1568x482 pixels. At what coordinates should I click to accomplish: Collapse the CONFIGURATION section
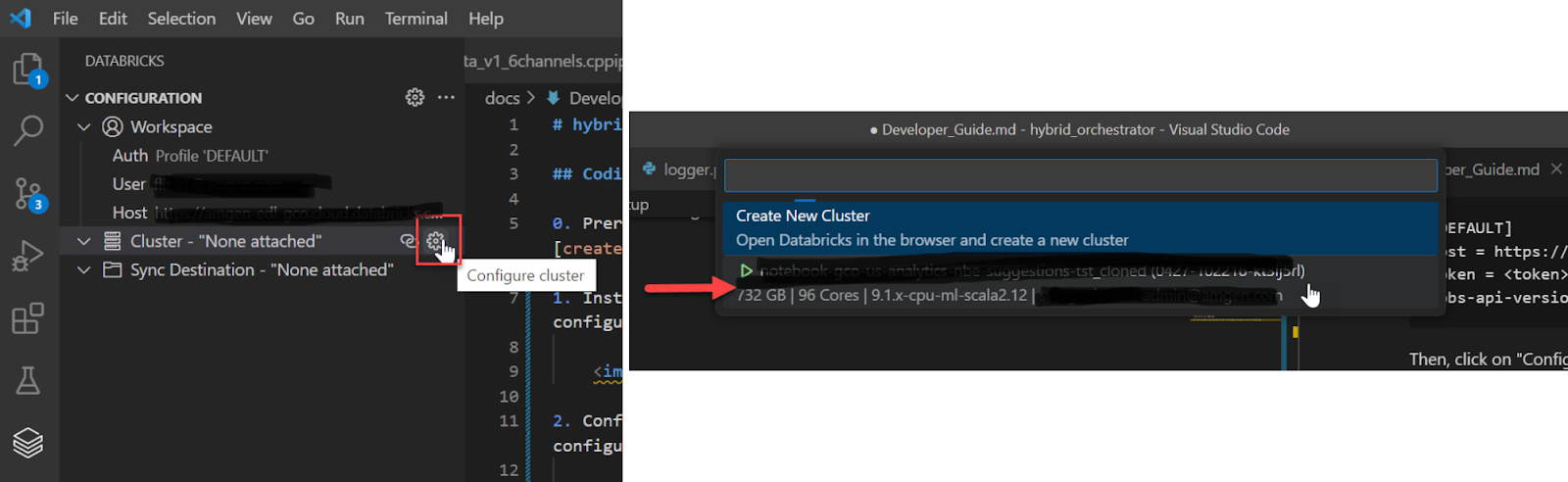72,98
